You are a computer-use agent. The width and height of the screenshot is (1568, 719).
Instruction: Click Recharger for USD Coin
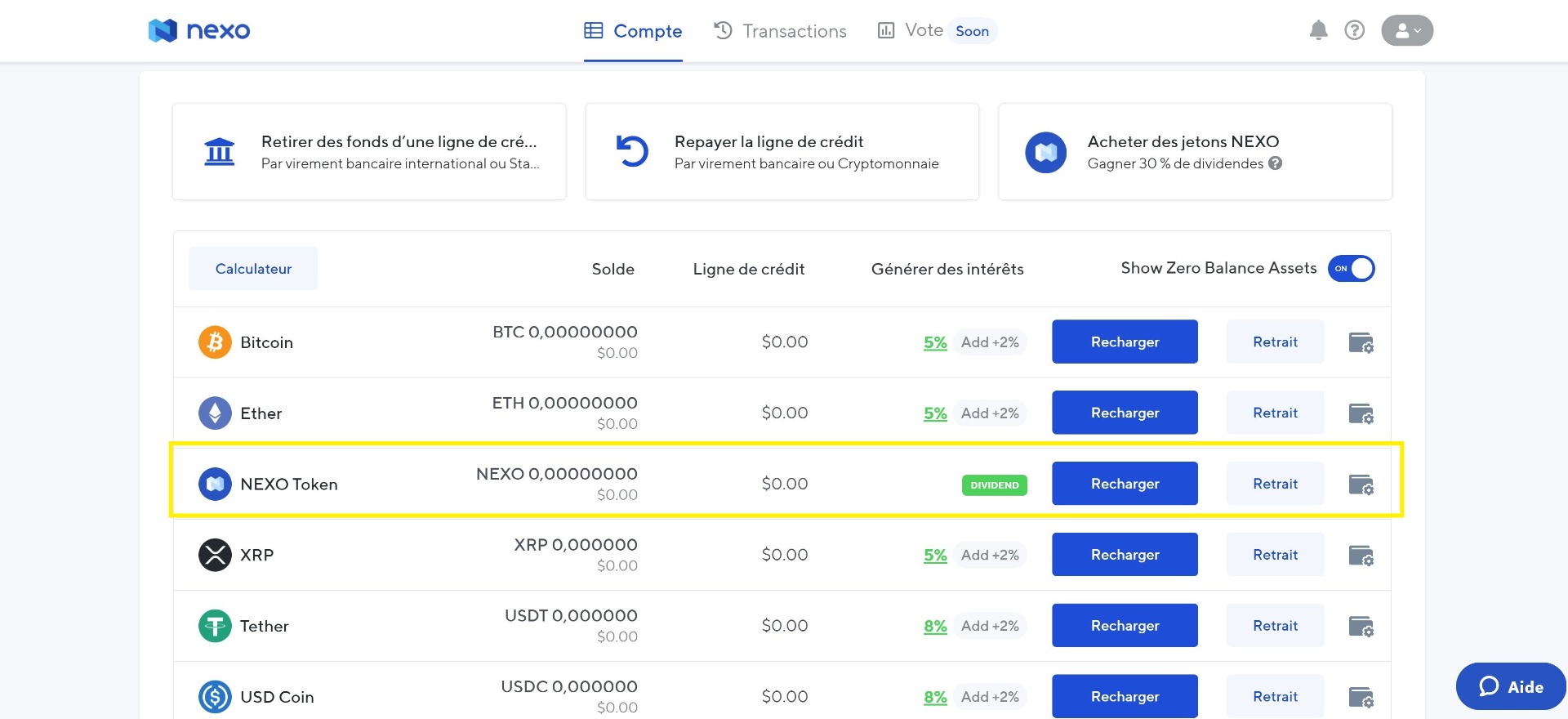pyautogui.click(x=1125, y=696)
